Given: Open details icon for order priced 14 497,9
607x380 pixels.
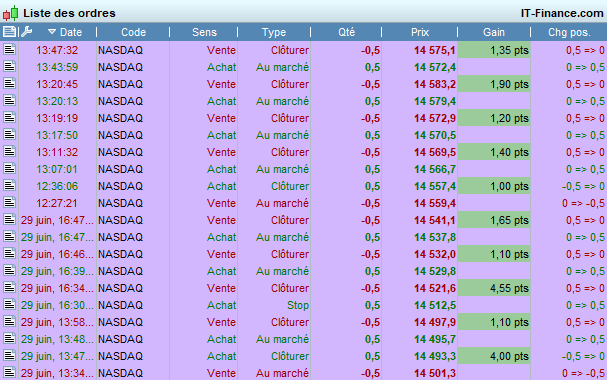Looking at the screenshot, I should coord(9,322).
